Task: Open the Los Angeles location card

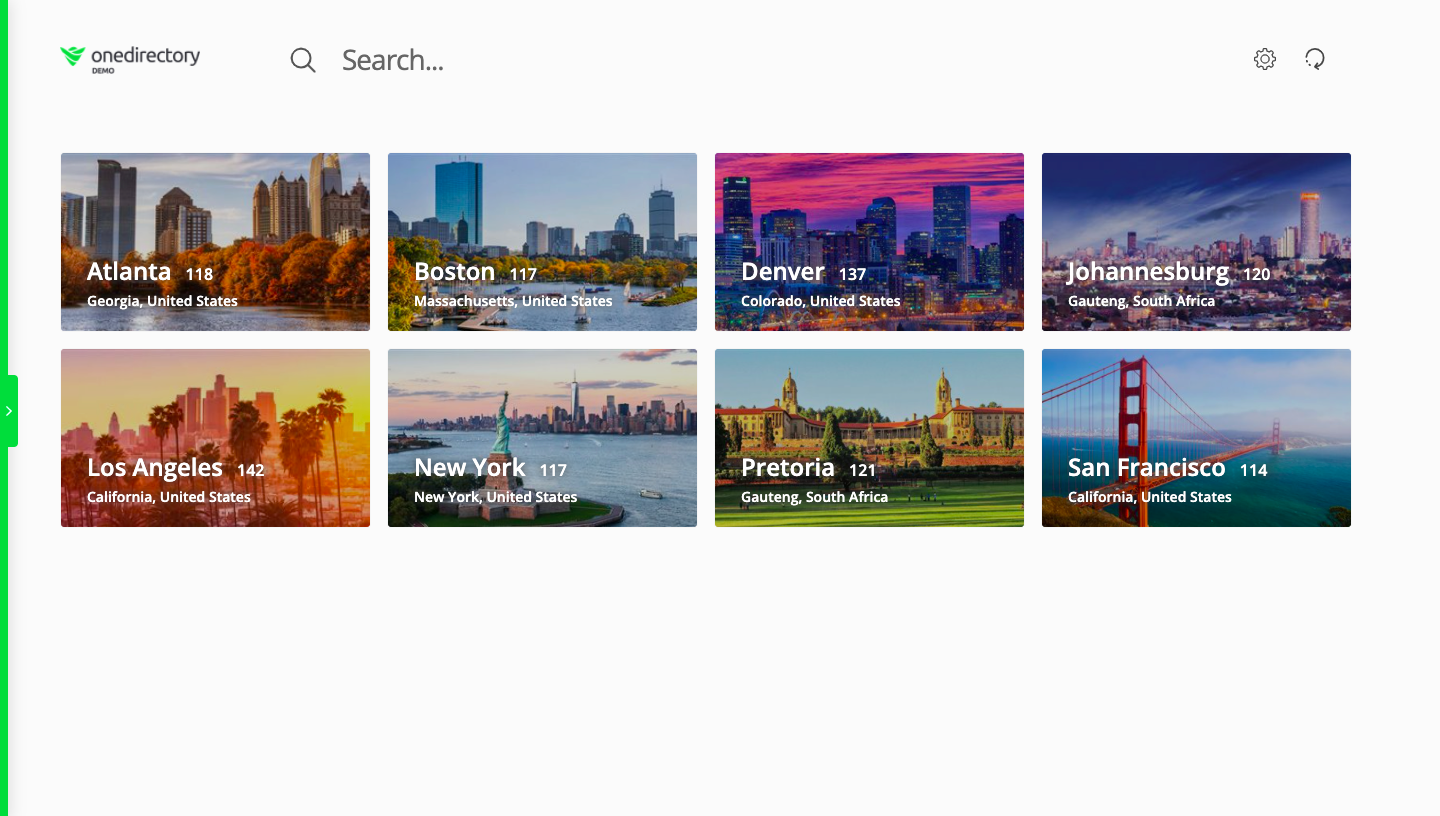Action: coord(215,438)
